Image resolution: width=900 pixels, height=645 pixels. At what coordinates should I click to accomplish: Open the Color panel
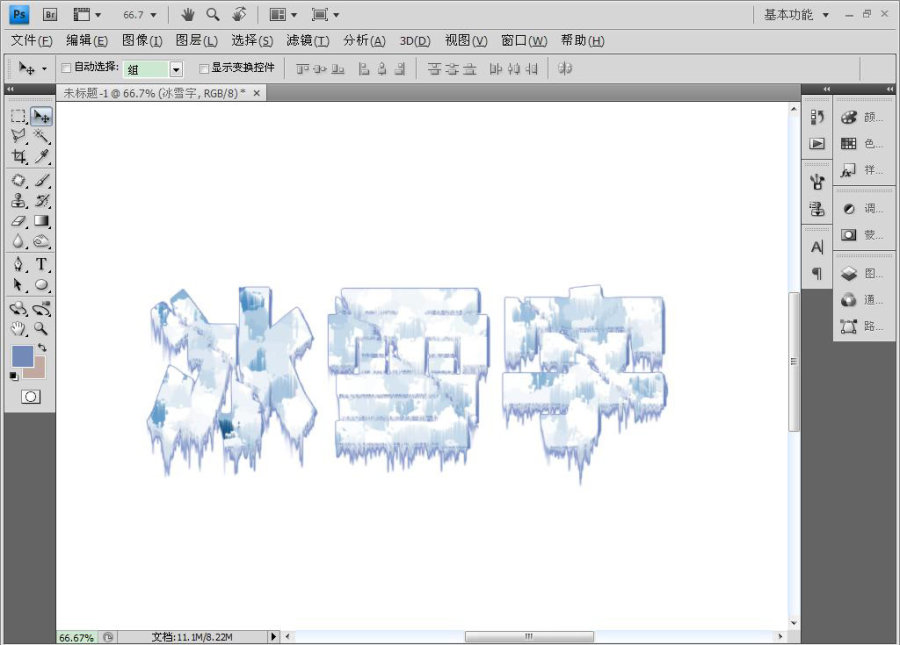click(x=862, y=117)
